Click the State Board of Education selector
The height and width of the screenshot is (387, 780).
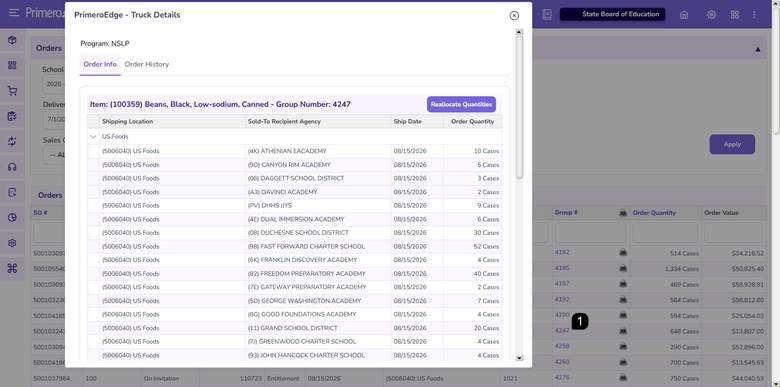tap(612, 14)
